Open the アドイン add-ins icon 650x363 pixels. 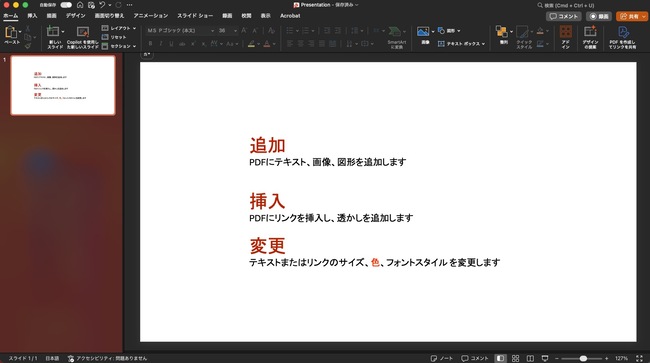[x=566, y=31]
